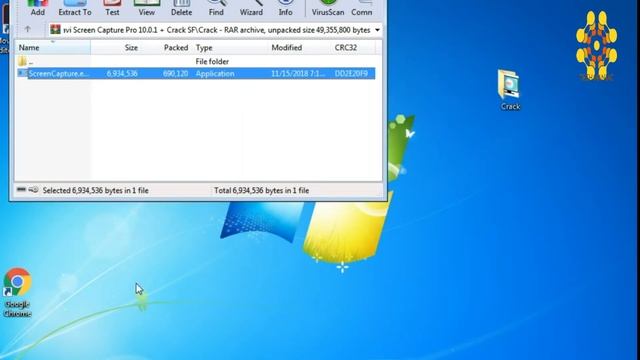
Task: Click the archive path address field
Action: 216,30
